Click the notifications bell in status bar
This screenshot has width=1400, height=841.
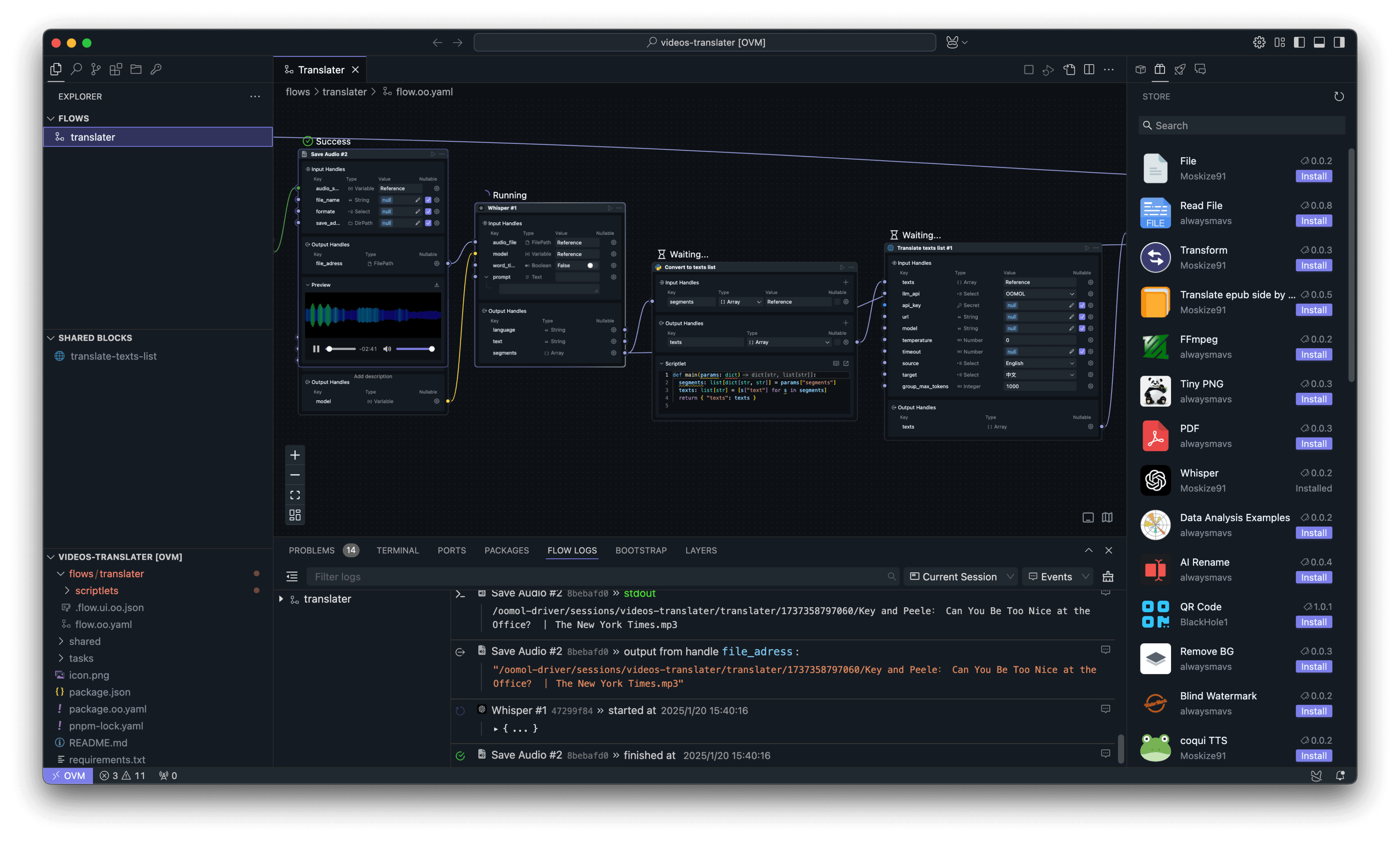tap(1340, 776)
